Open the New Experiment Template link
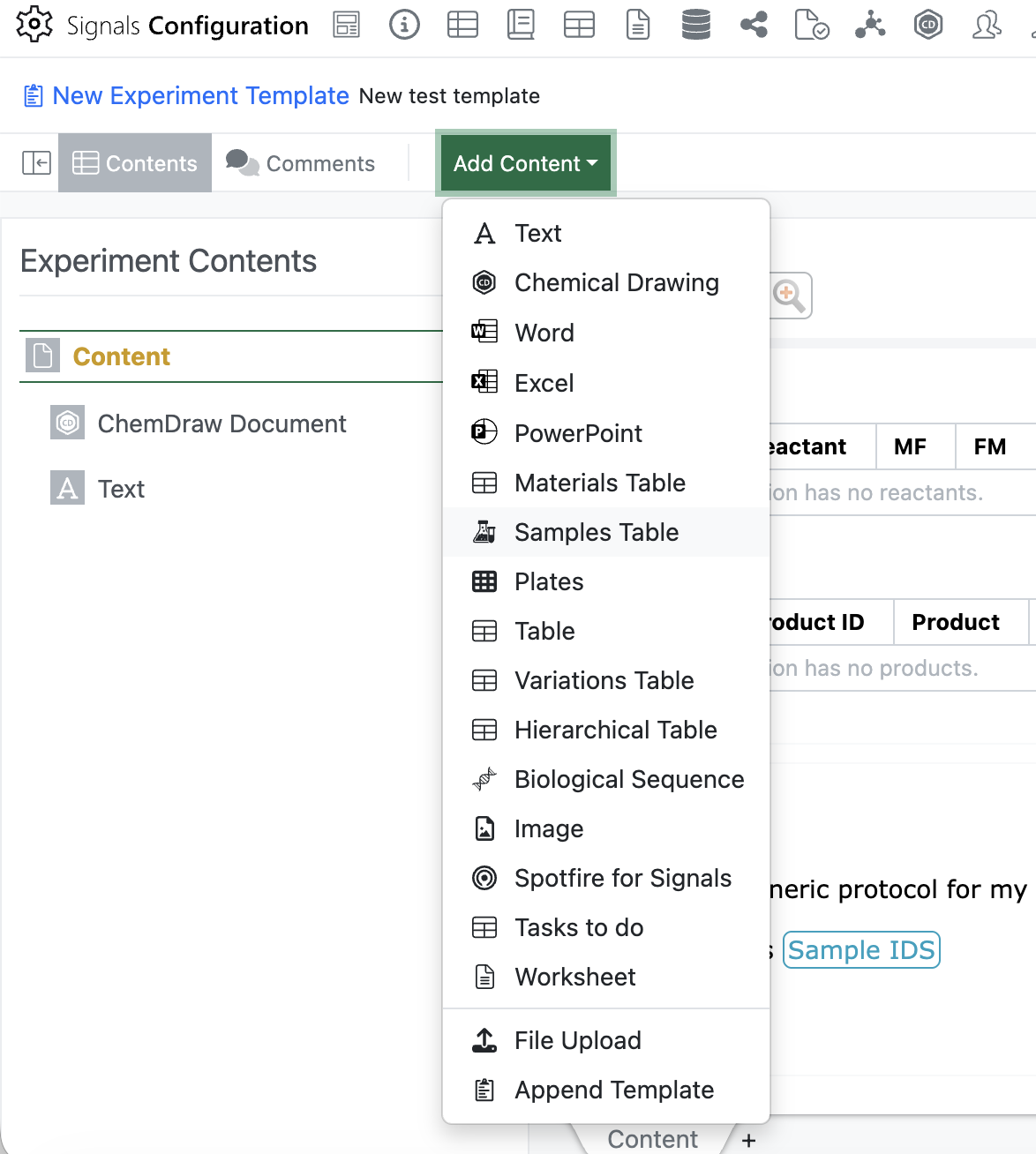Screen dimensions: 1036x1154 pos(200,95)
